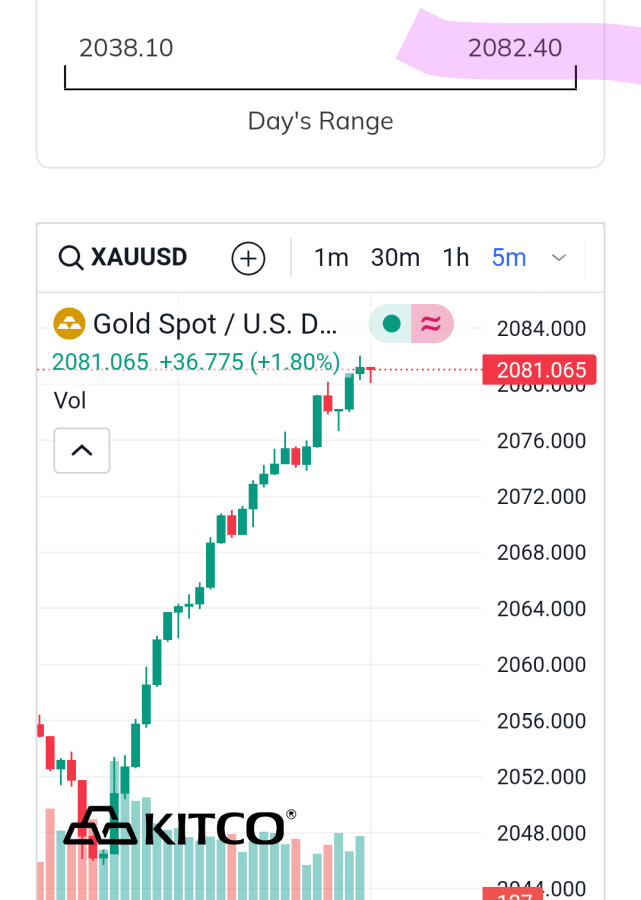This screenshot has width=641, height=900.
Task: Click the green market status dot
Action: click(x=392, y=324)
